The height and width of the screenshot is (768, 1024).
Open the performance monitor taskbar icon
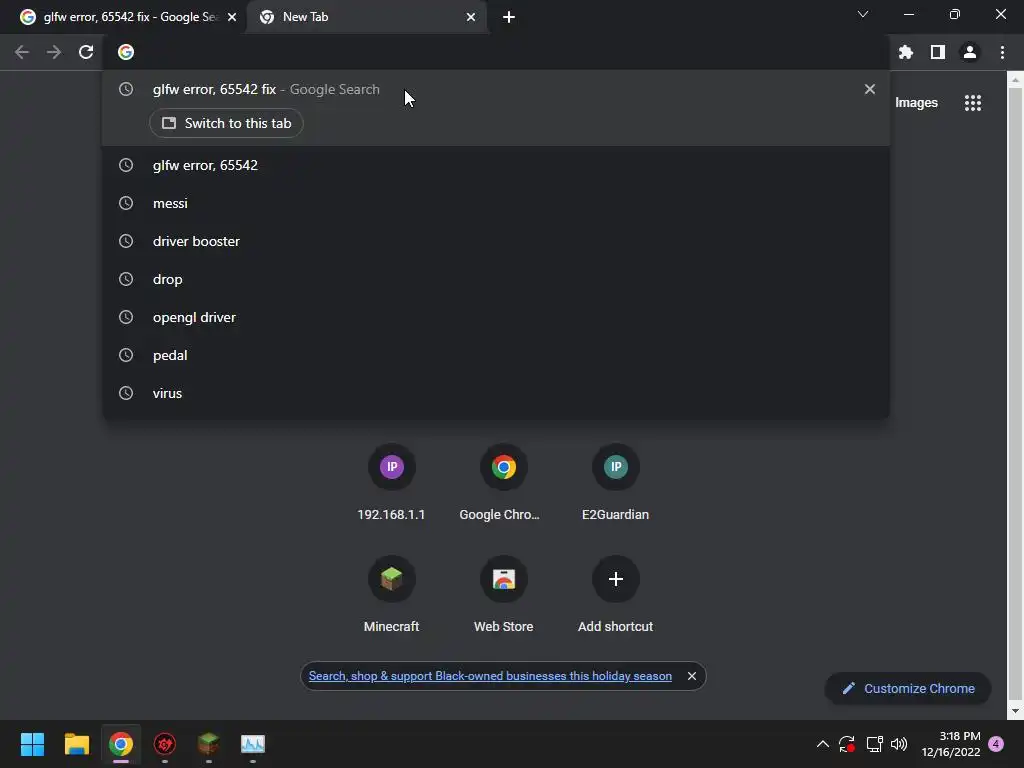click(x=253, y=744)
